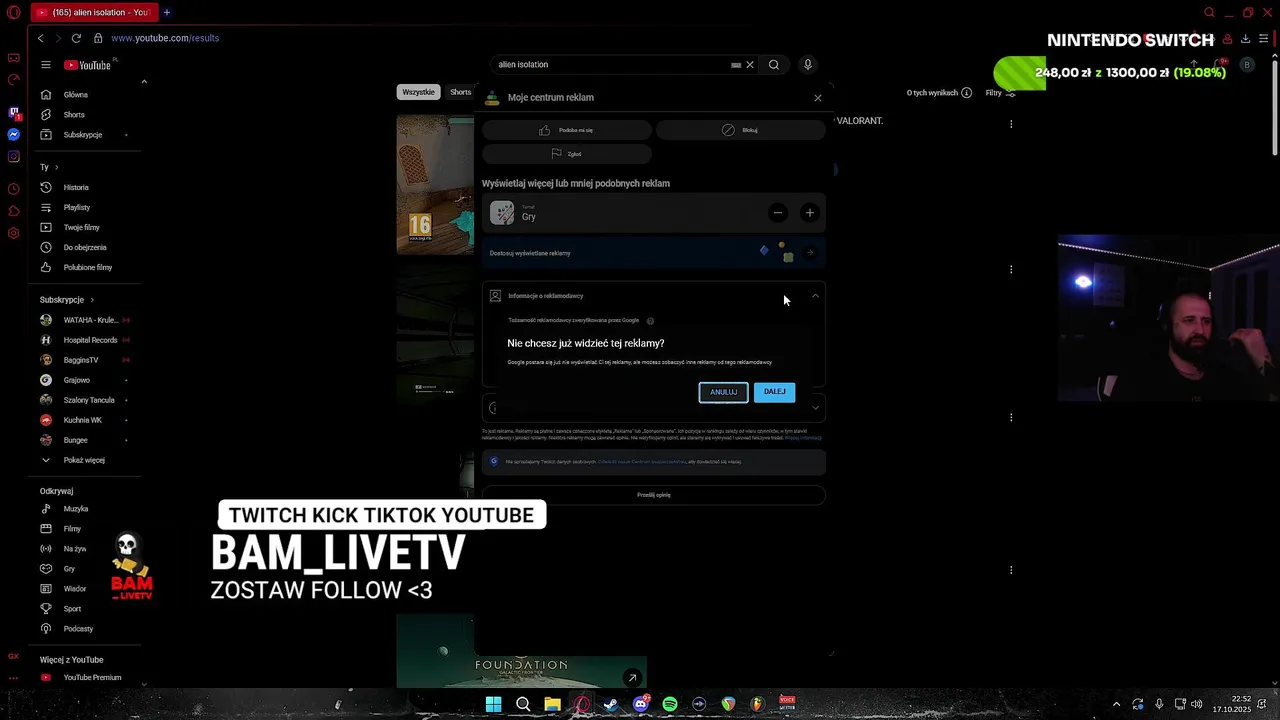The height and width of the screenshot is (720, 1280).
Task: Click the YouTube logo
Action: (x=88, y=65)
